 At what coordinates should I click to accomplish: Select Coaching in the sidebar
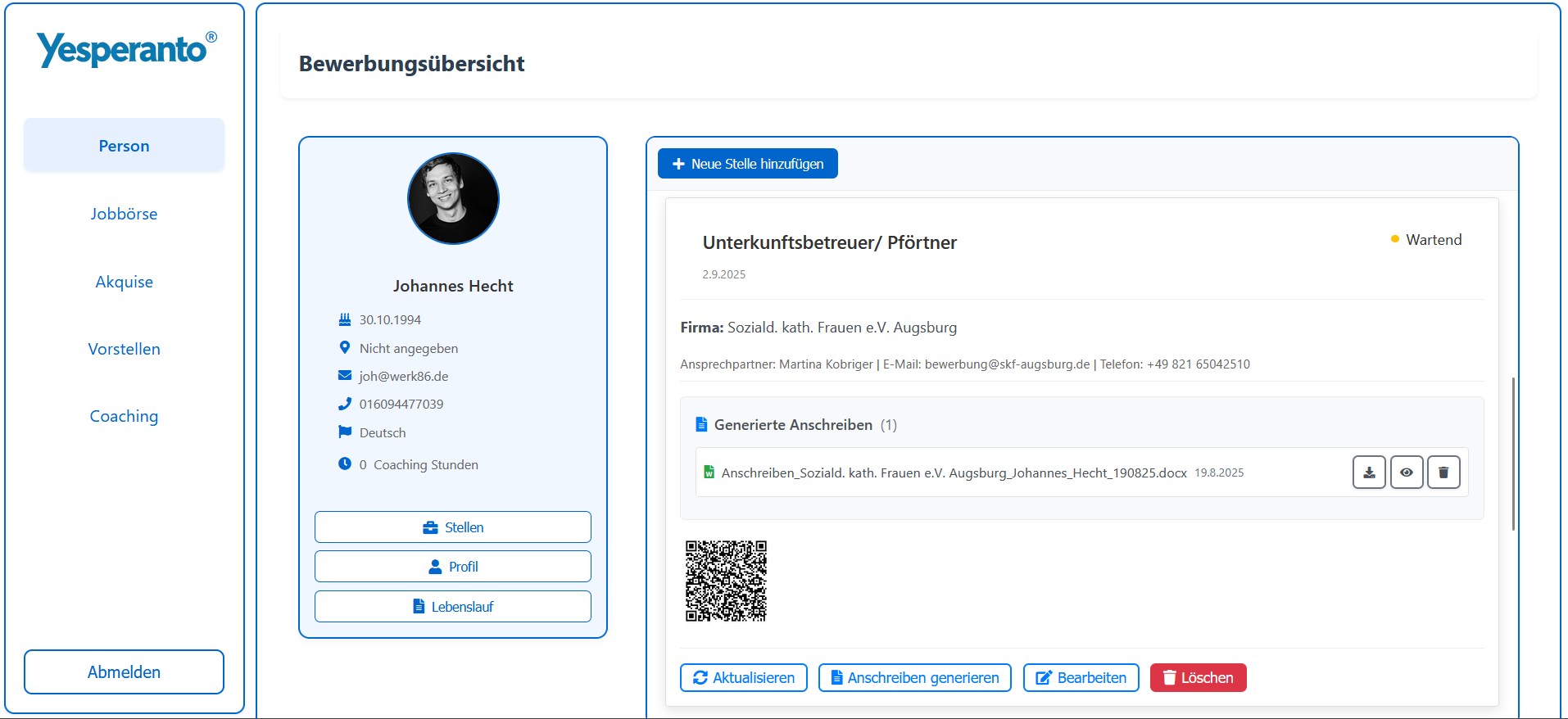pos(124,416)
